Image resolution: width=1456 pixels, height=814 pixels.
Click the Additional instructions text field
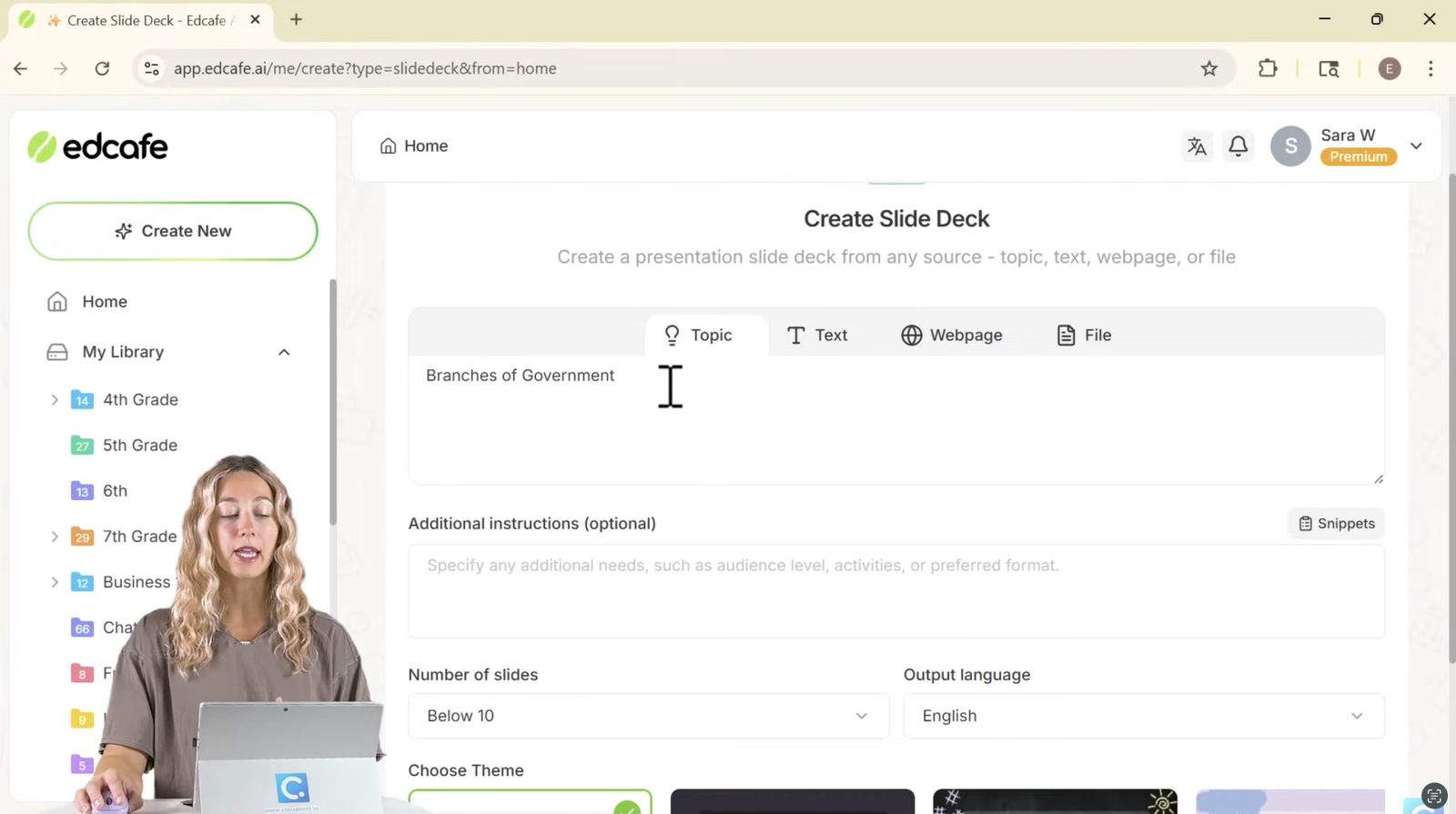coord(895,591)
